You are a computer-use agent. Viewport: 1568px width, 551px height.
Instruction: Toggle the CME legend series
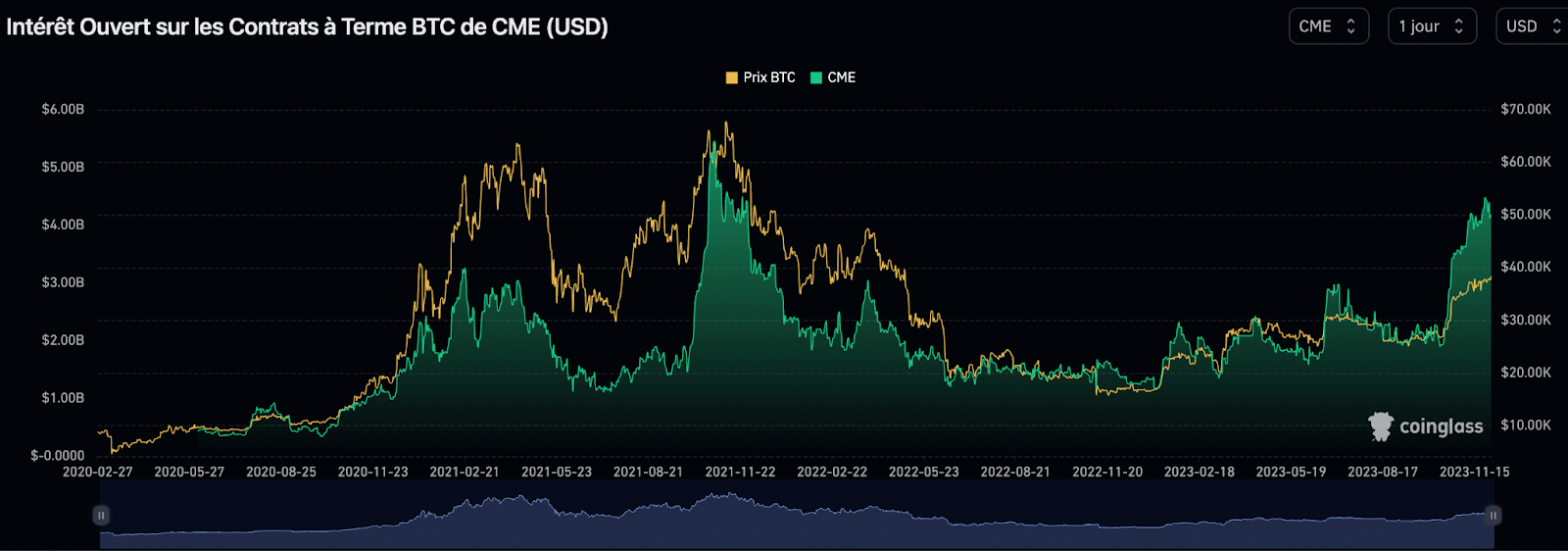coord(833,77)
